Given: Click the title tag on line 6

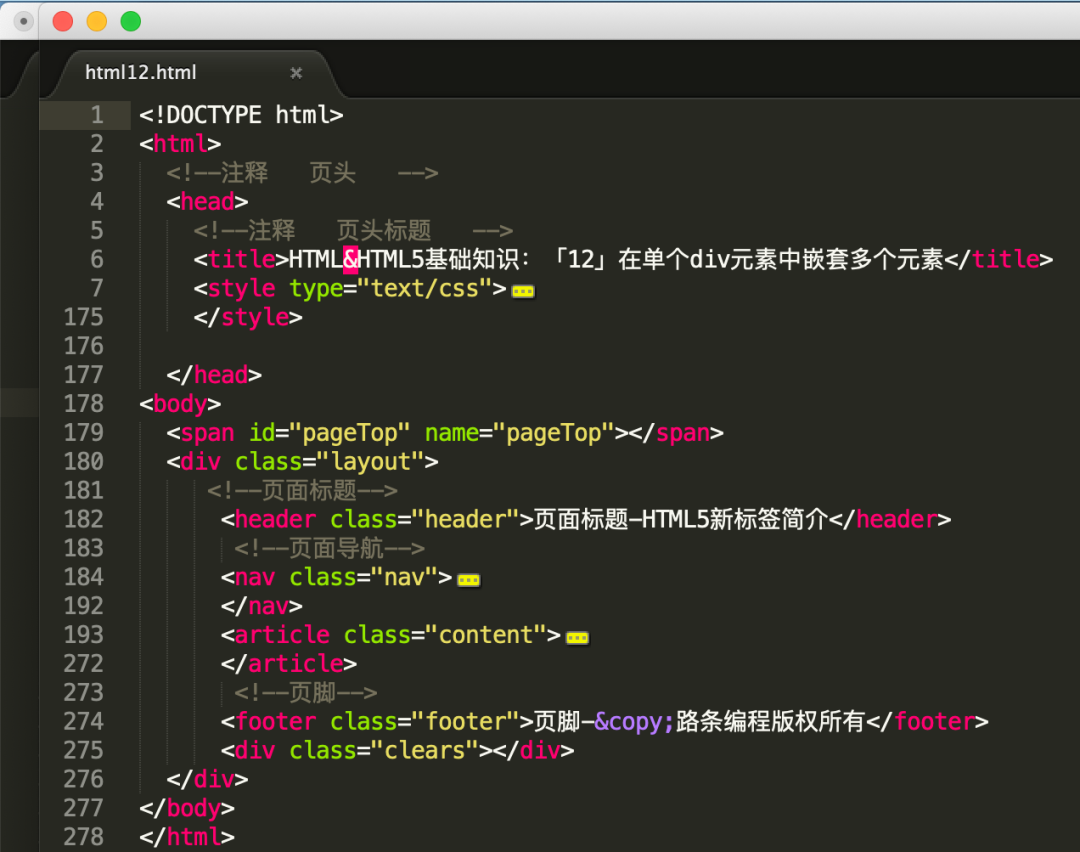Looking at the screenshot, I should pyautogui.click(x=240, y=259).
